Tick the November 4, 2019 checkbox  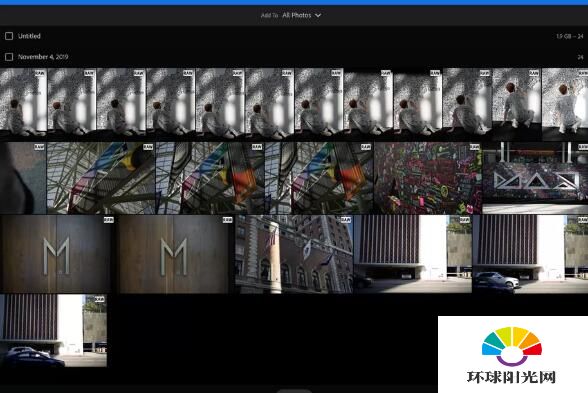pos(9,57)
